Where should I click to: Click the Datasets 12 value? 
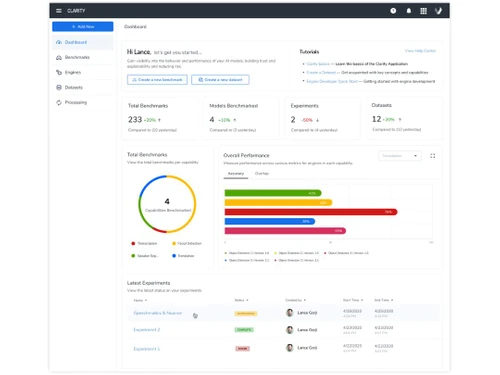coord(376,119)
